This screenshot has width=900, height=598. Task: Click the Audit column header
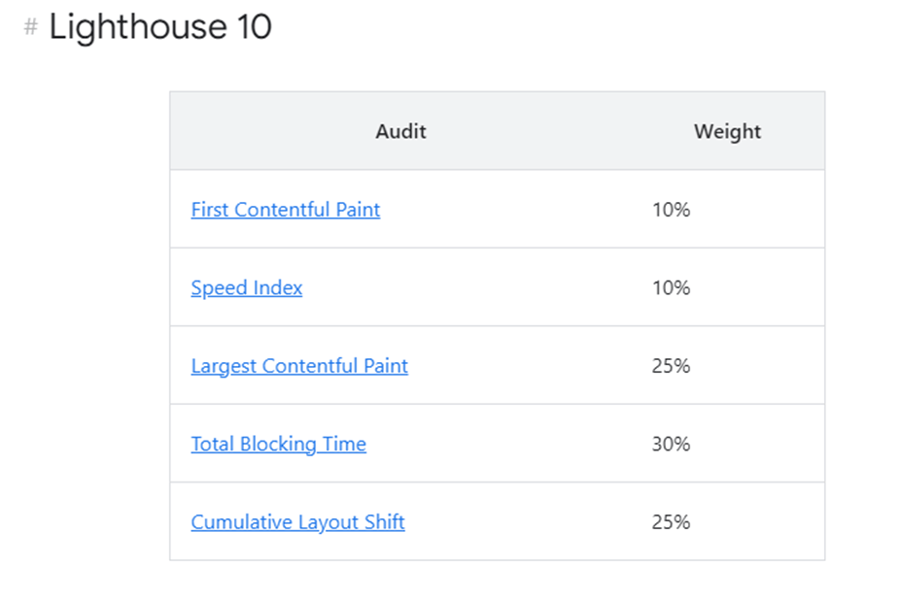400,131
